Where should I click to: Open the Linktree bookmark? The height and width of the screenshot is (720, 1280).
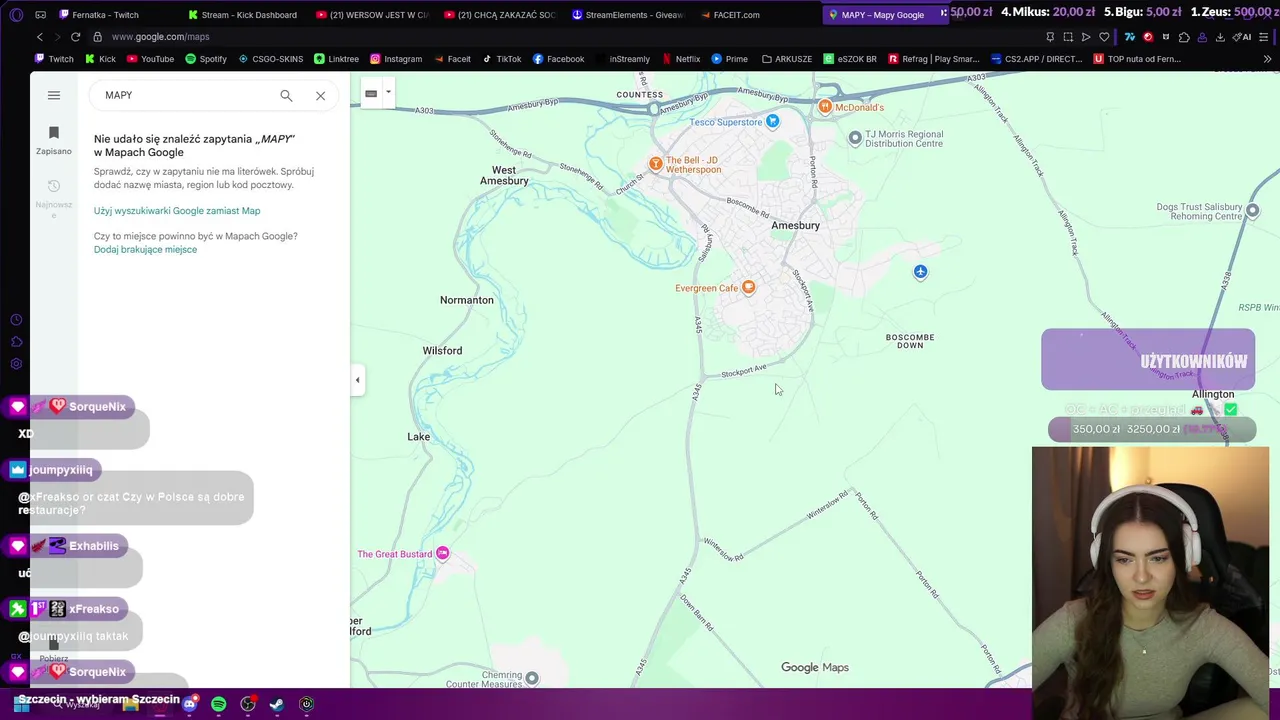tap(336, 59)
